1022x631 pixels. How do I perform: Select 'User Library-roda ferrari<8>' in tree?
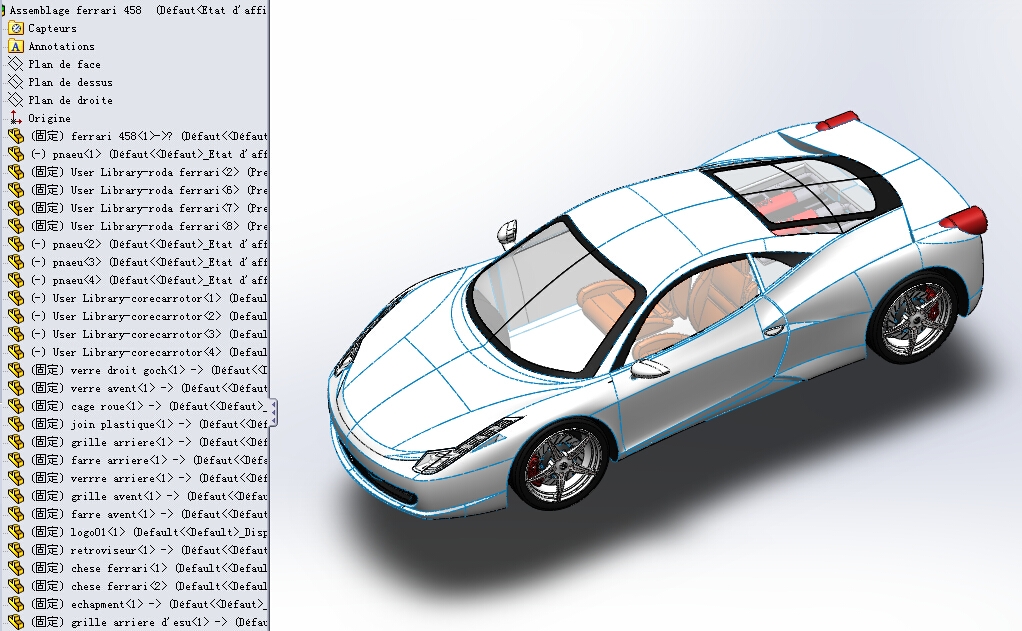[149, 226]
